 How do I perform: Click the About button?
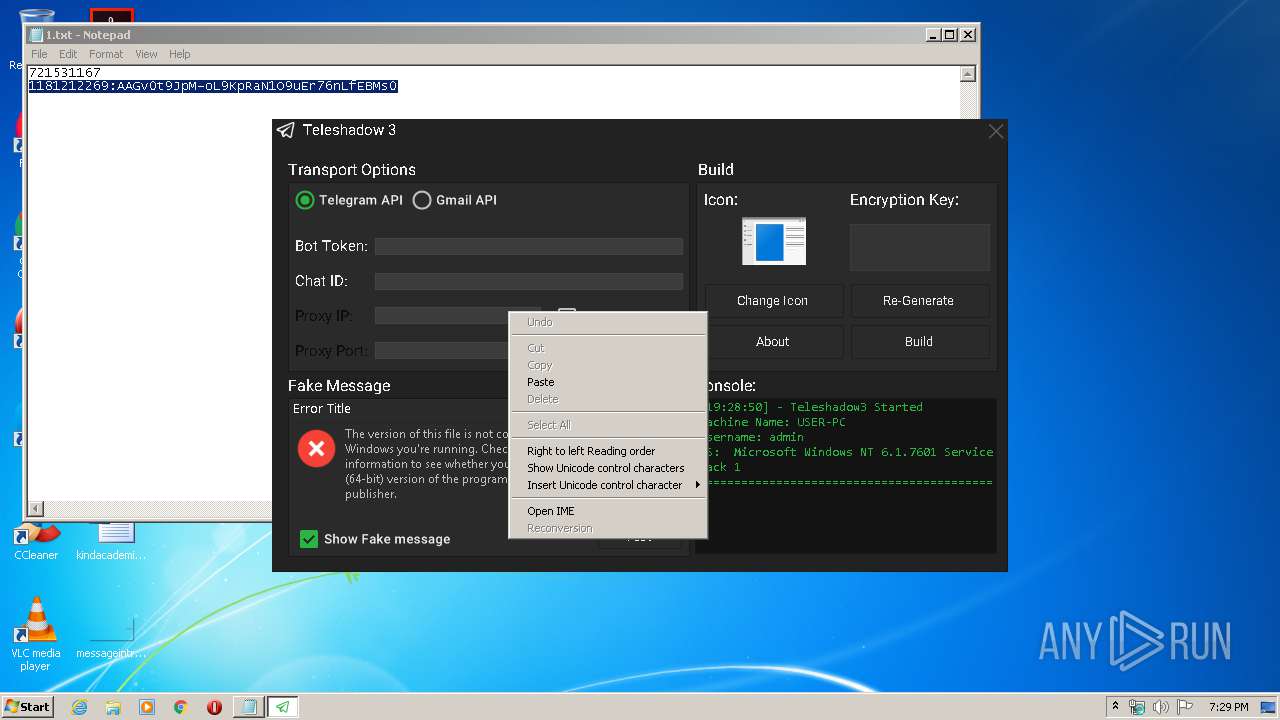773,342
